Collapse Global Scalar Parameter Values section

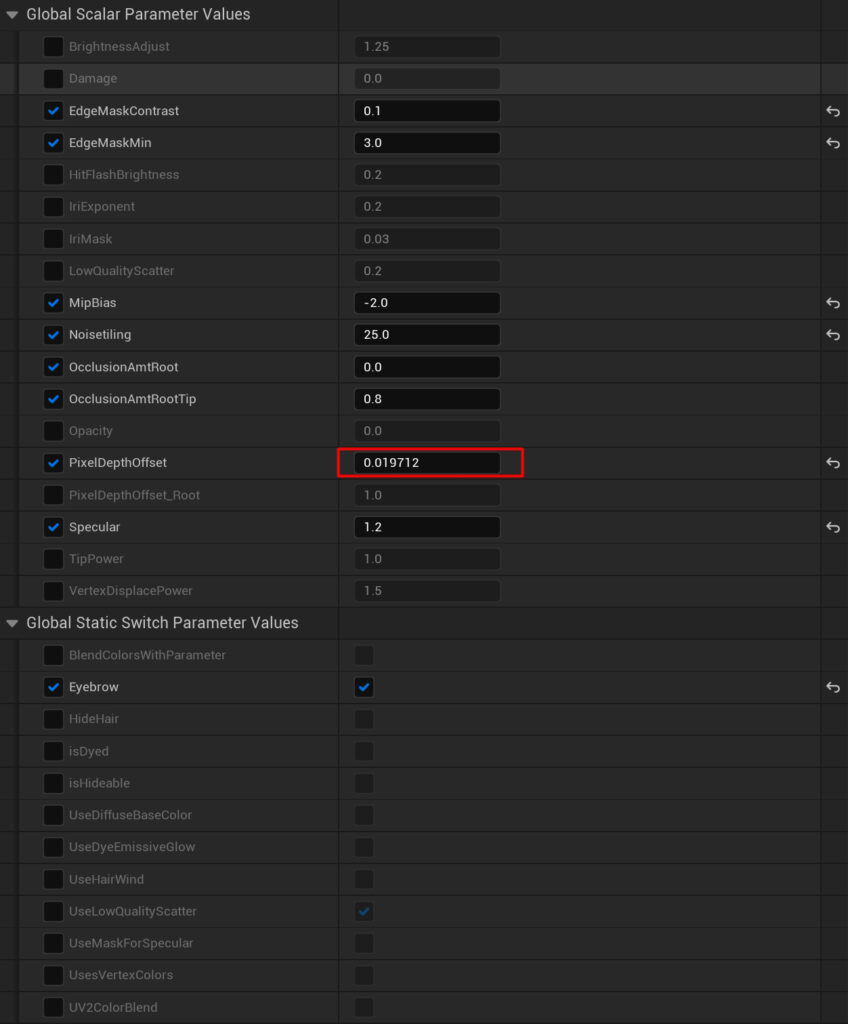pos(12,15)
